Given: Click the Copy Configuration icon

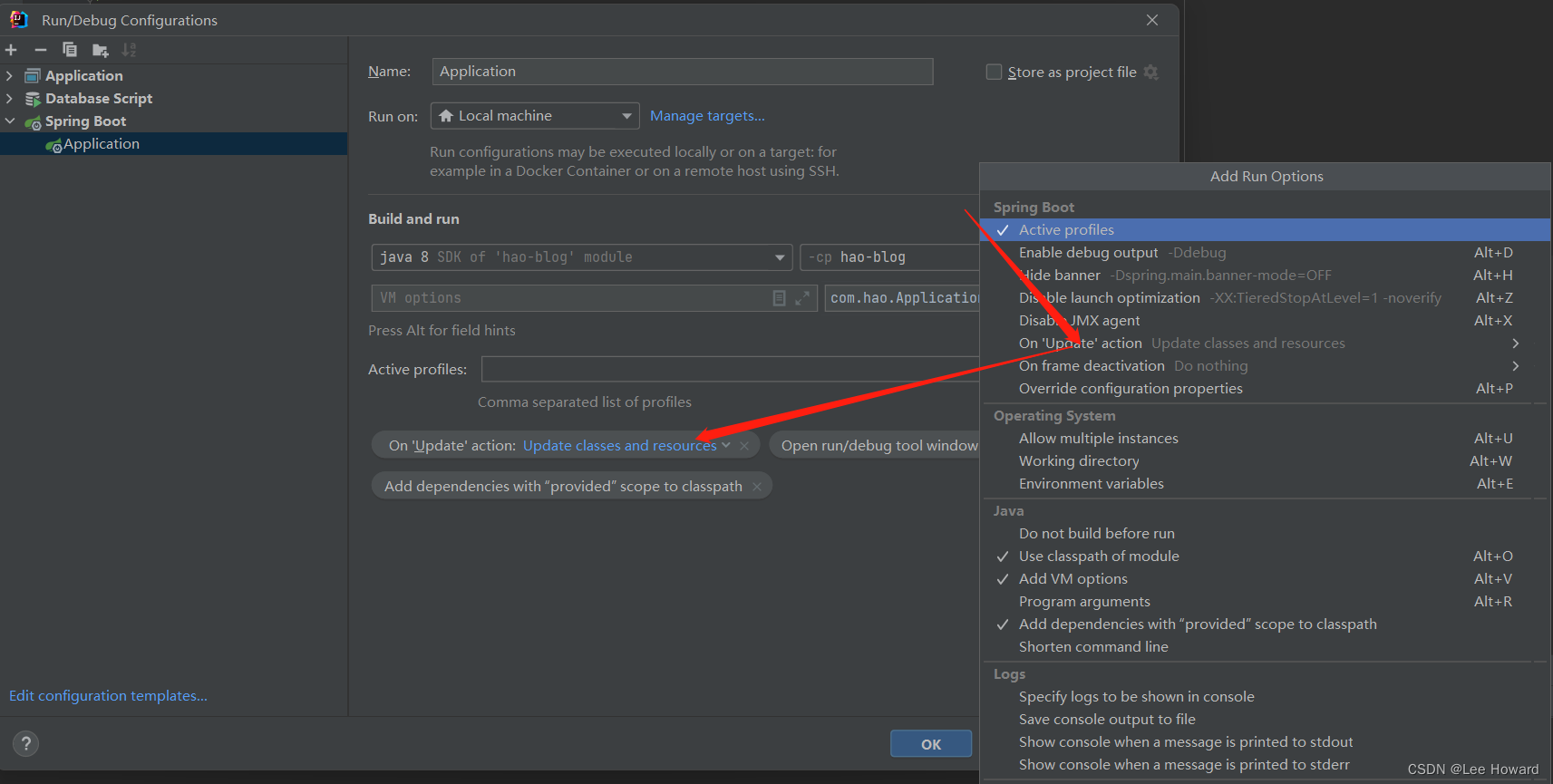Looking at the screenshot, I should 70,50.
